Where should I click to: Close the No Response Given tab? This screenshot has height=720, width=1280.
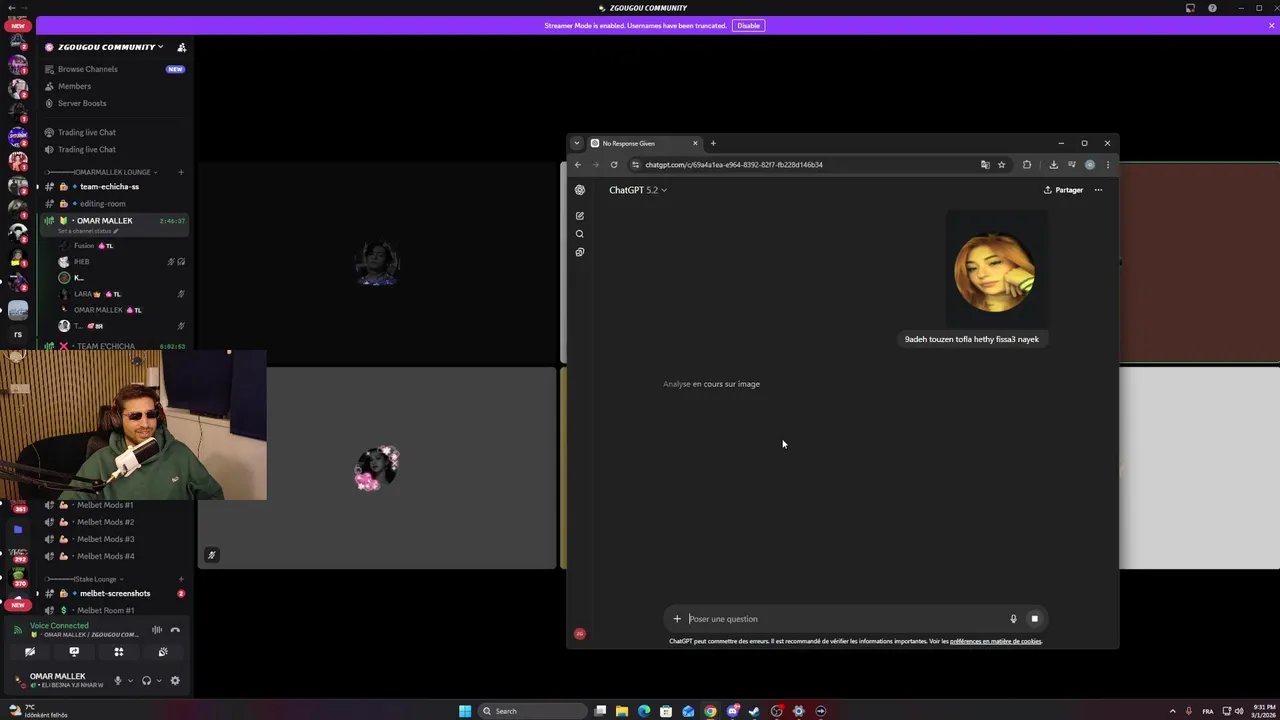pyautogui.click(x=695, y=143)
